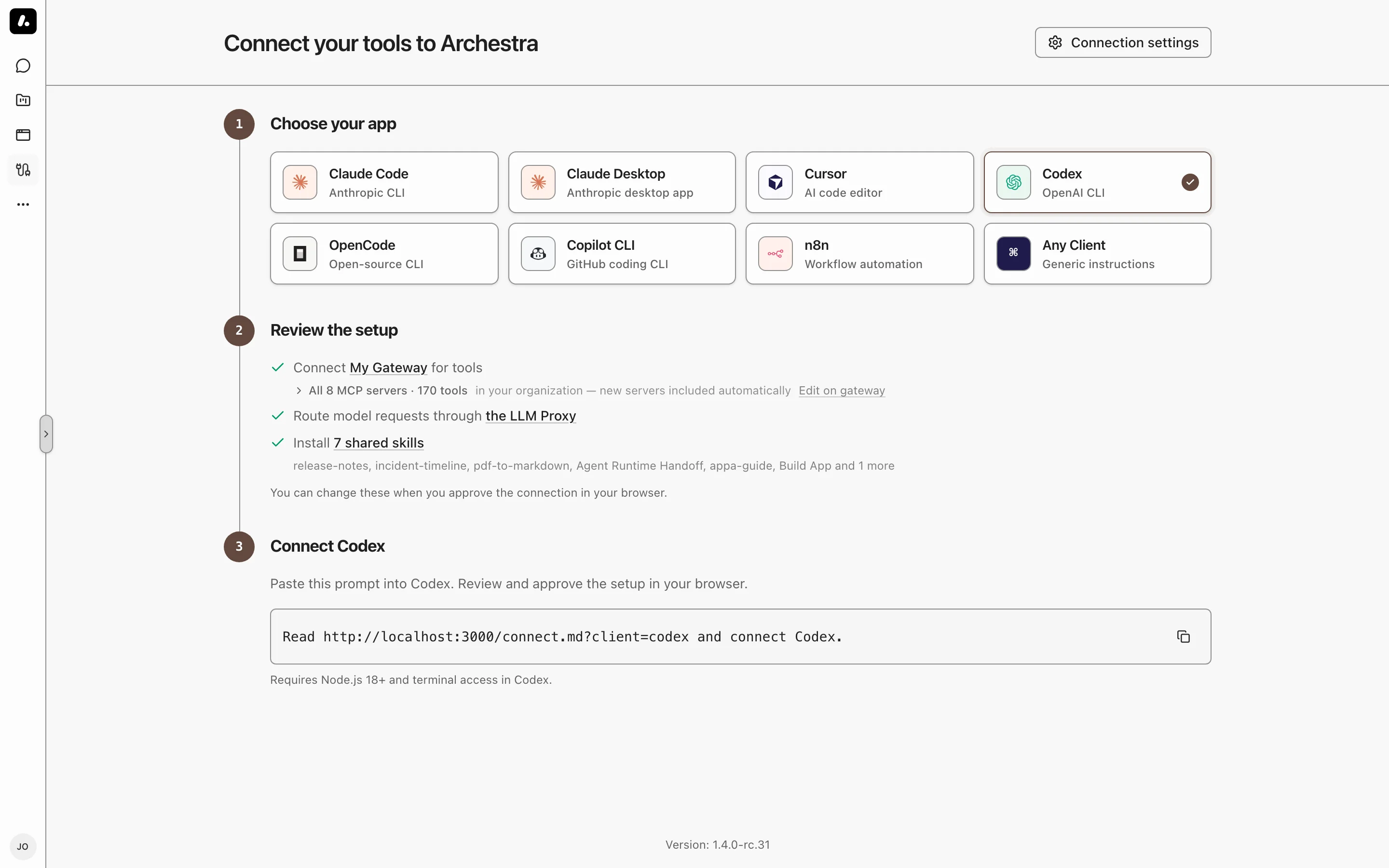Expand the sidebar with the chevron handle

[x=46, y=434]
